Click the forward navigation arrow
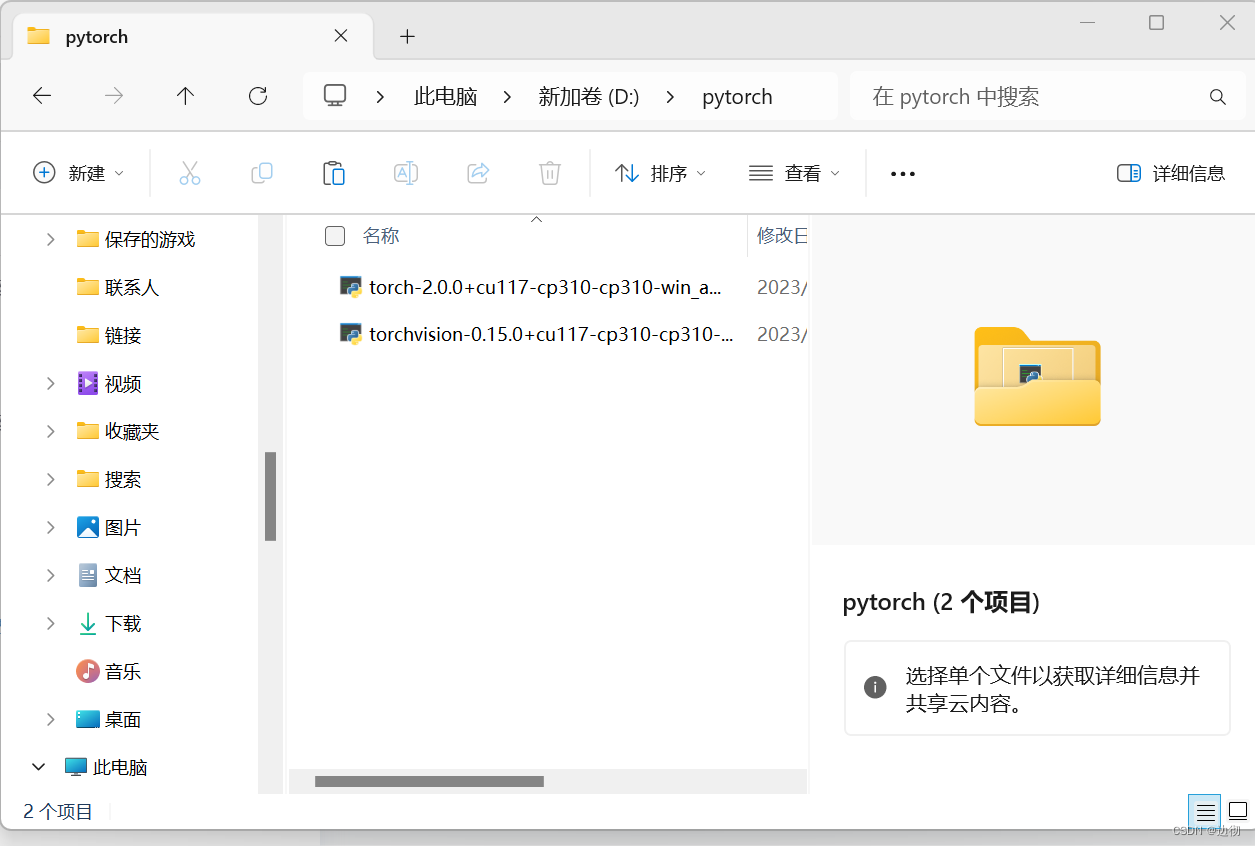The image size is (1255, 846). (x=114, y=96)
